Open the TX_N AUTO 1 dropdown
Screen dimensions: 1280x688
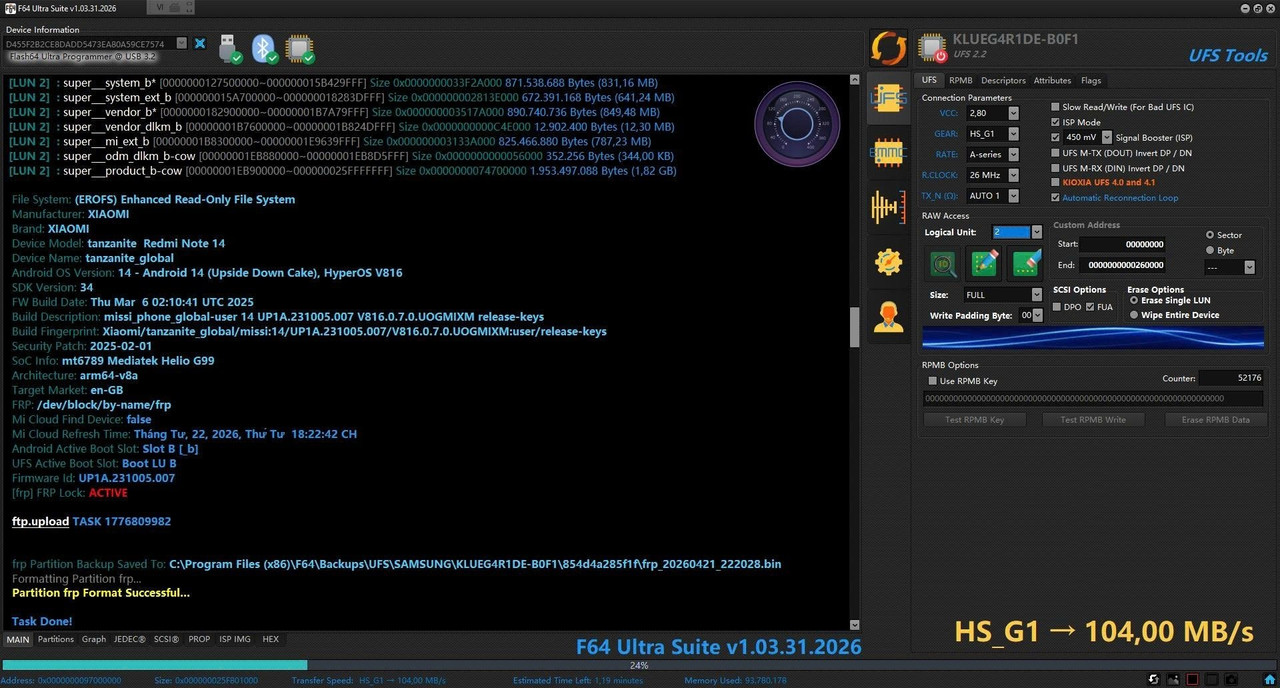[1013, 196]
